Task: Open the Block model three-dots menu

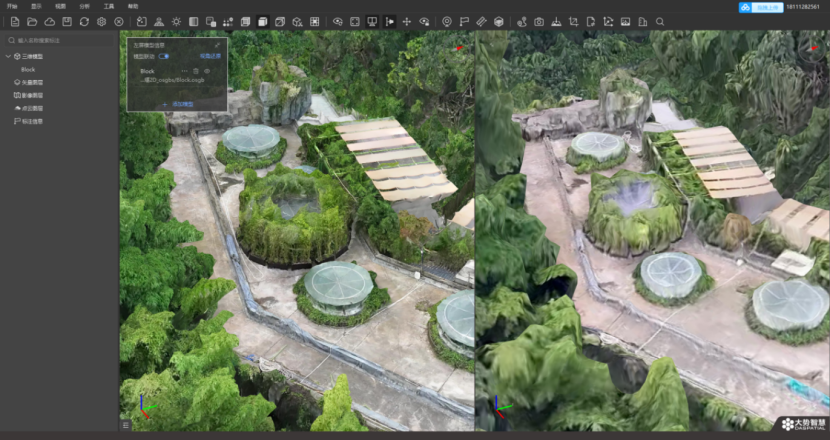Action: 184,71
